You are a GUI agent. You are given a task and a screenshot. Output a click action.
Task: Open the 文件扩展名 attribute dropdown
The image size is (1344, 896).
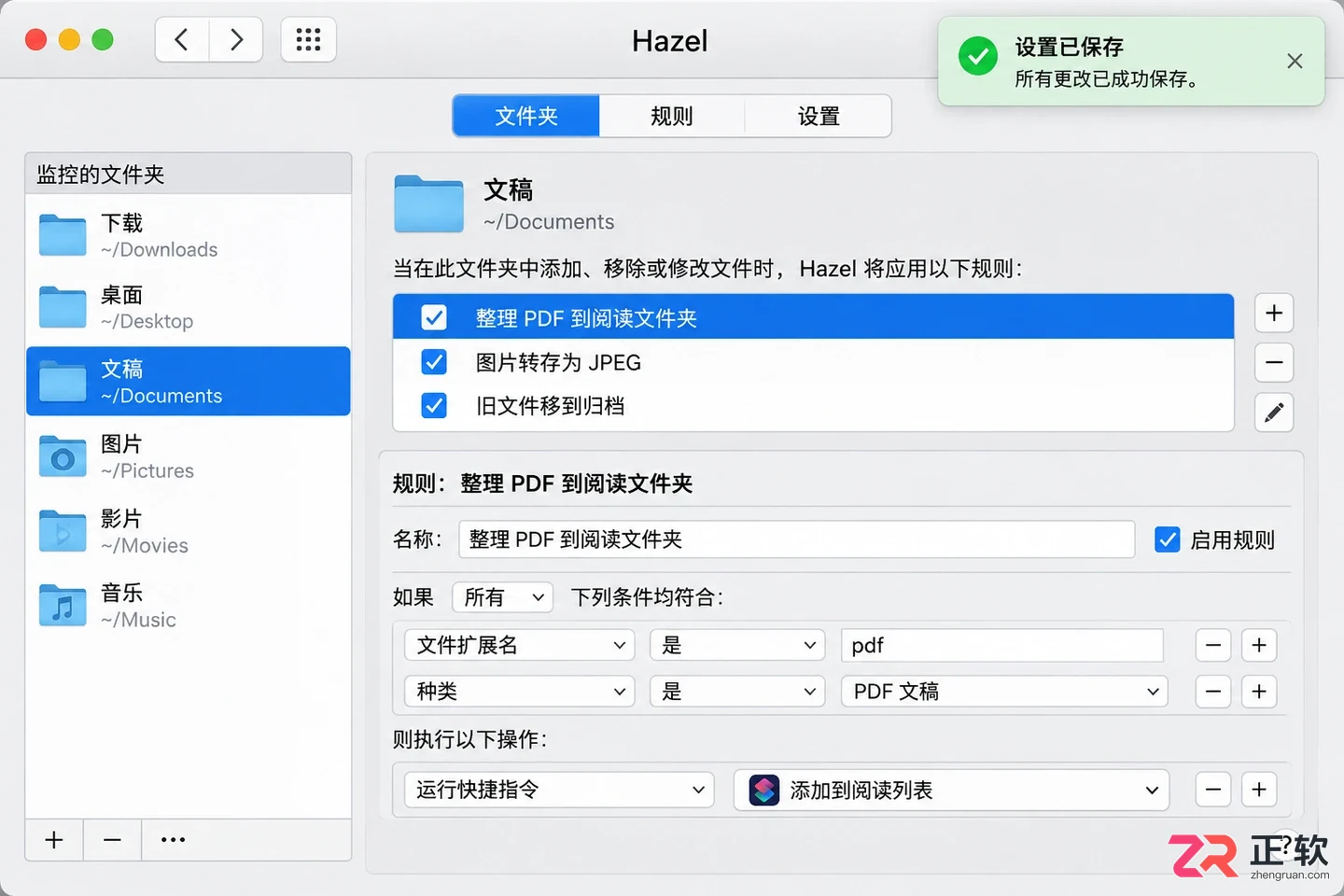520,645
